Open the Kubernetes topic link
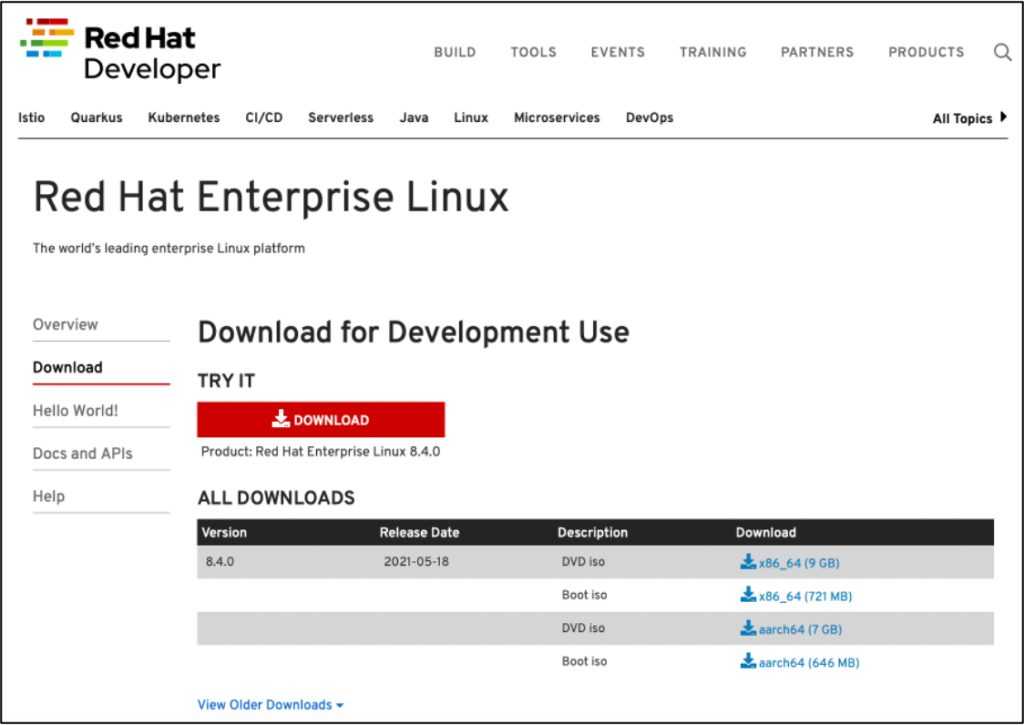Viewport: 1024px width, 725px height. click(x=184, y=118)
